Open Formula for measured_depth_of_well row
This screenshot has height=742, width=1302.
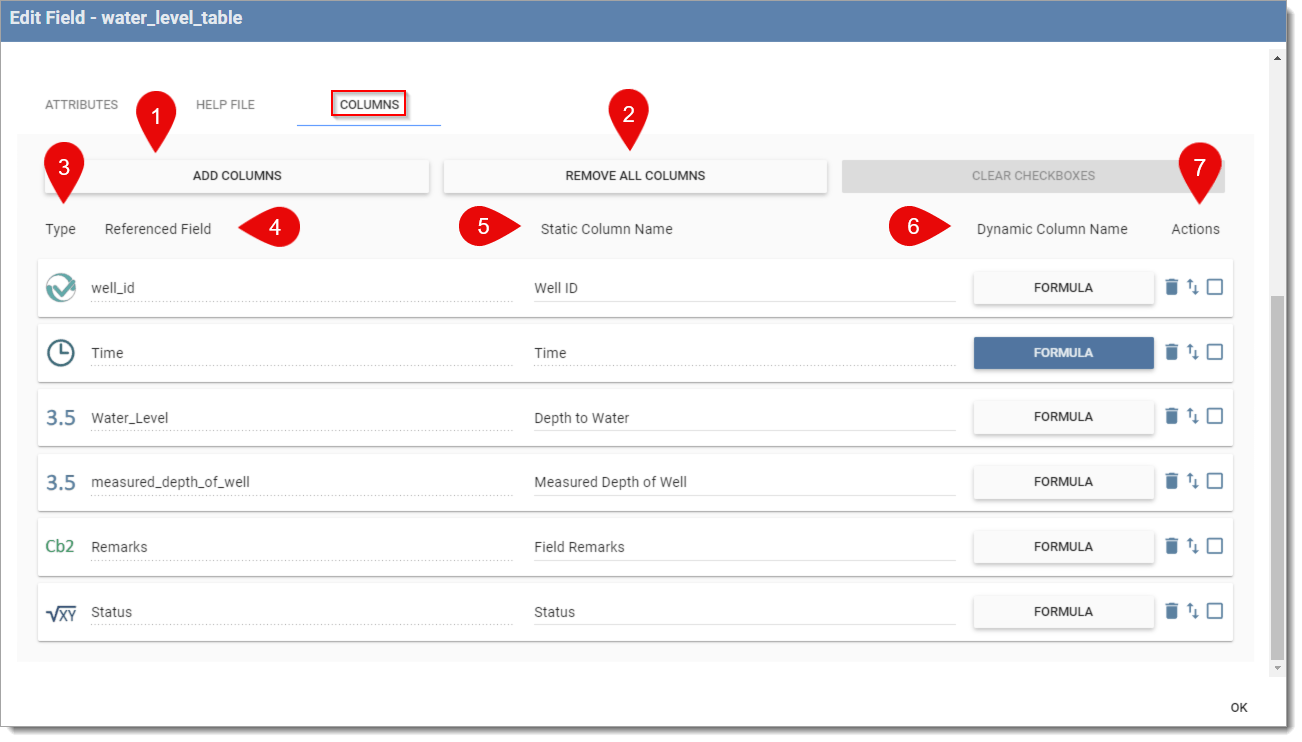coord(1063,482)
